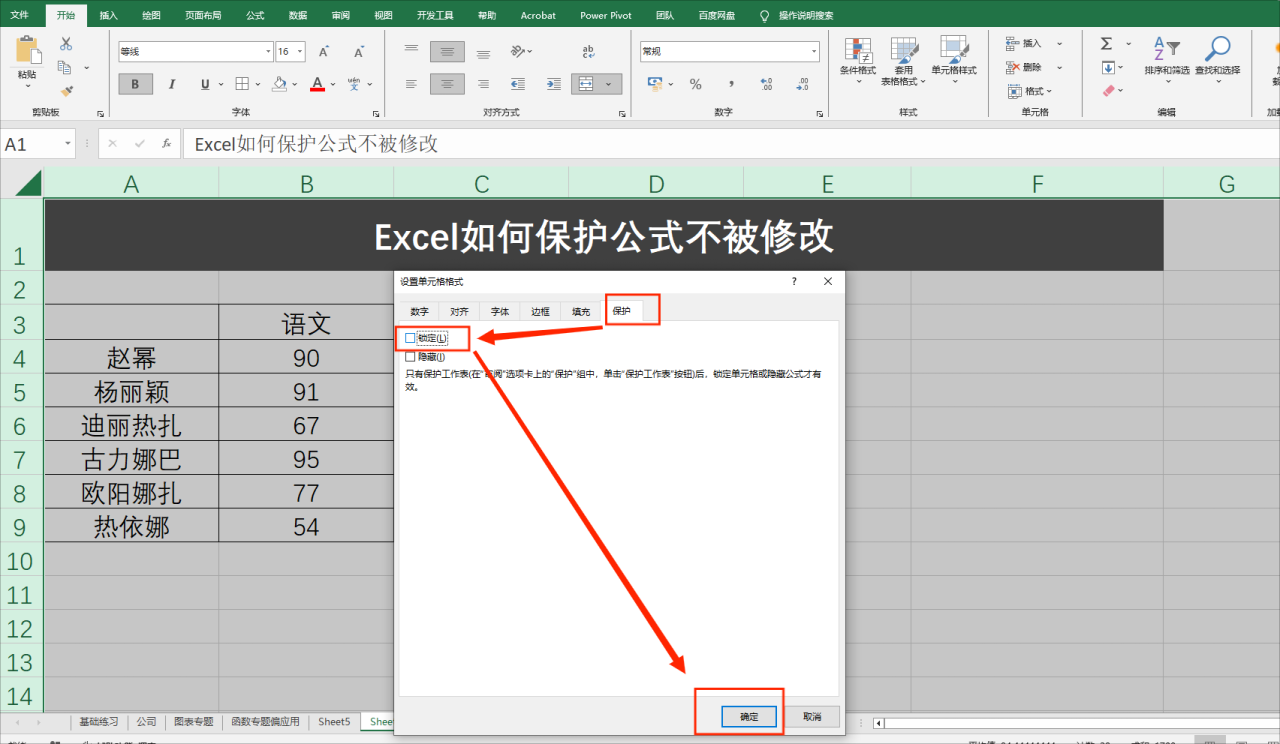Click the Decrease Indent icon
The width and height of the screenshot is (1280, 744).
pyautogui.click(x=517, y=84)
